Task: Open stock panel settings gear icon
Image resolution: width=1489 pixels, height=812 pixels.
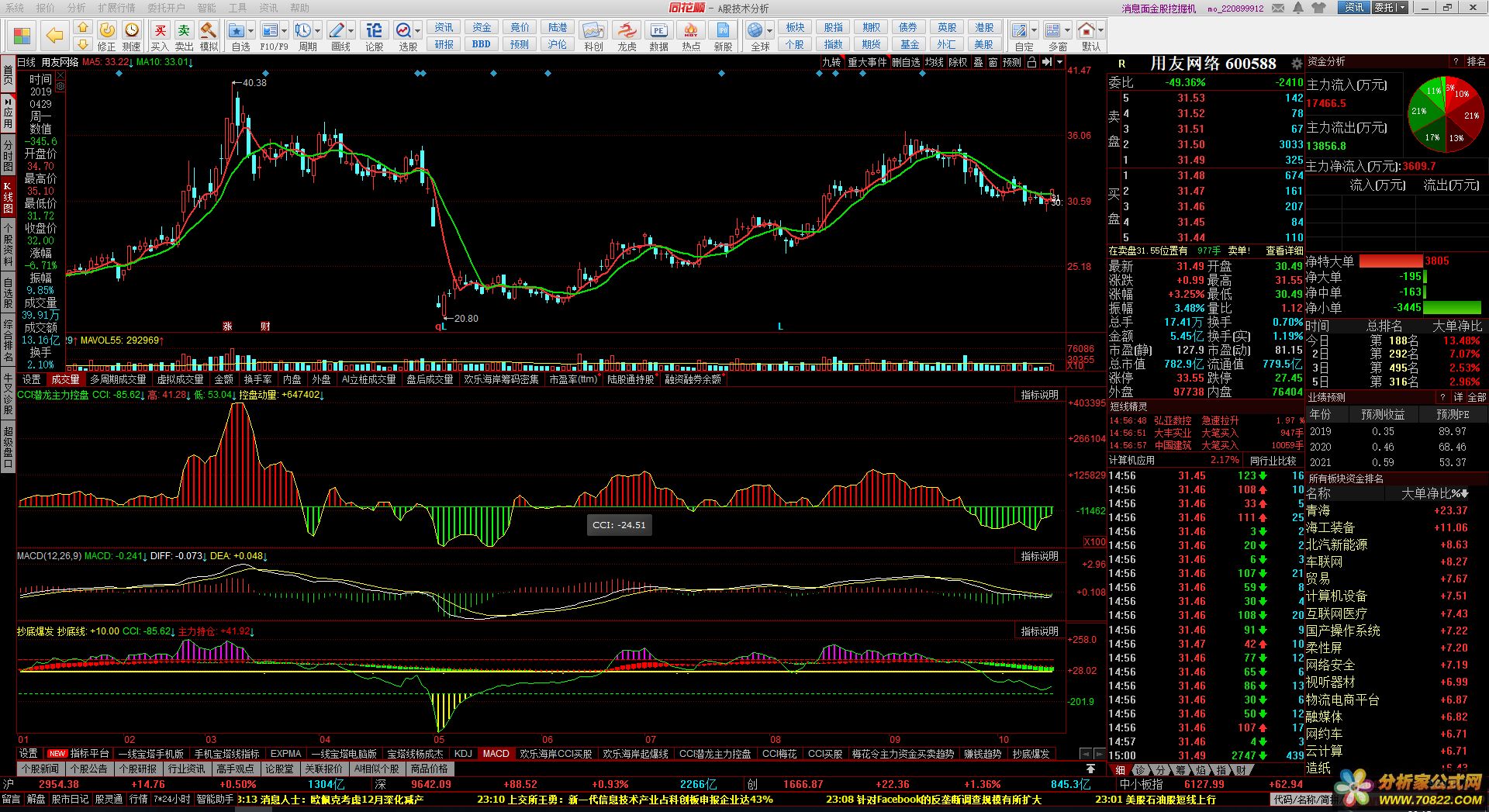Action: coord(1296,64)
